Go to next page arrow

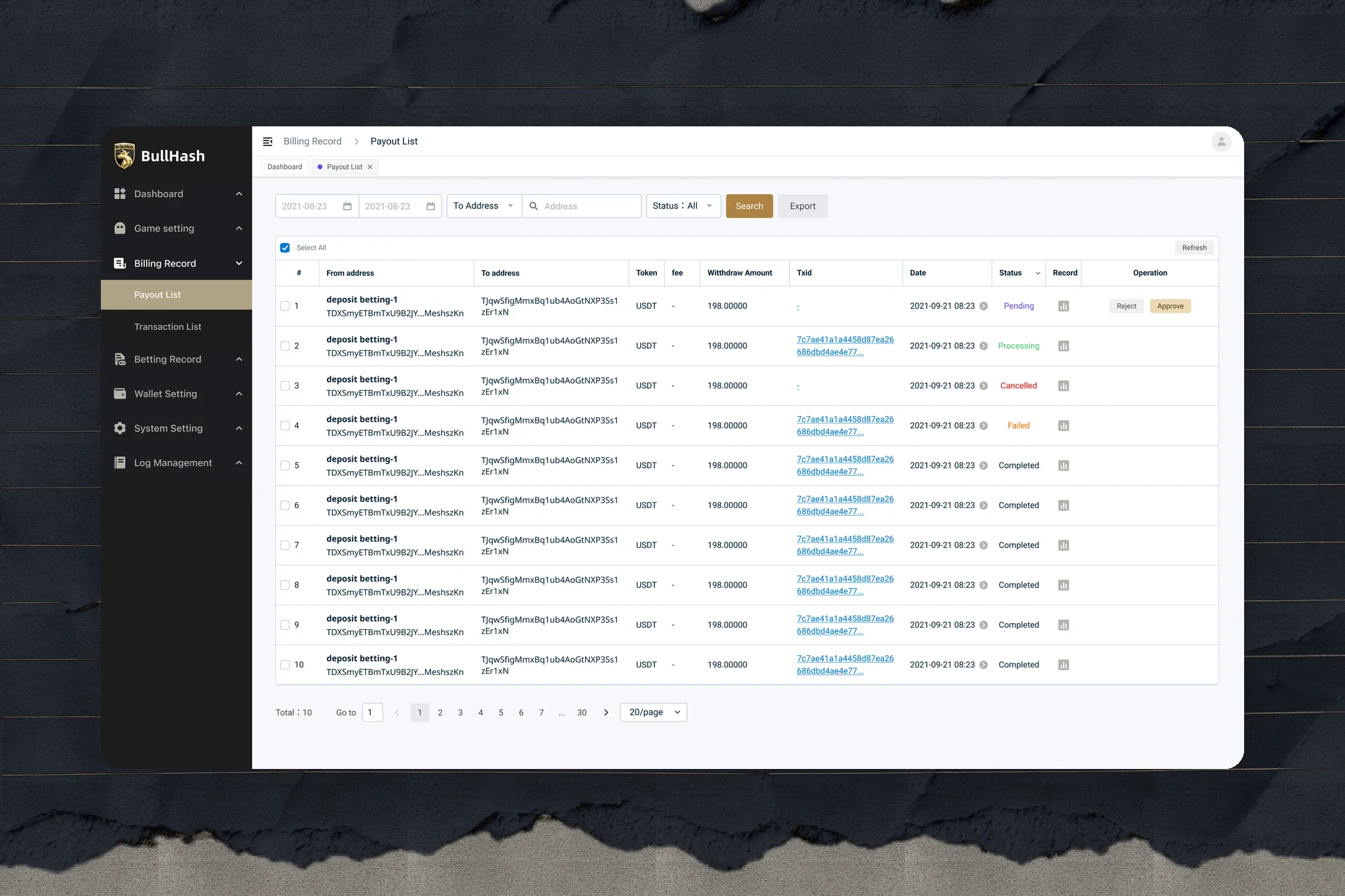(x=606, y=712)
